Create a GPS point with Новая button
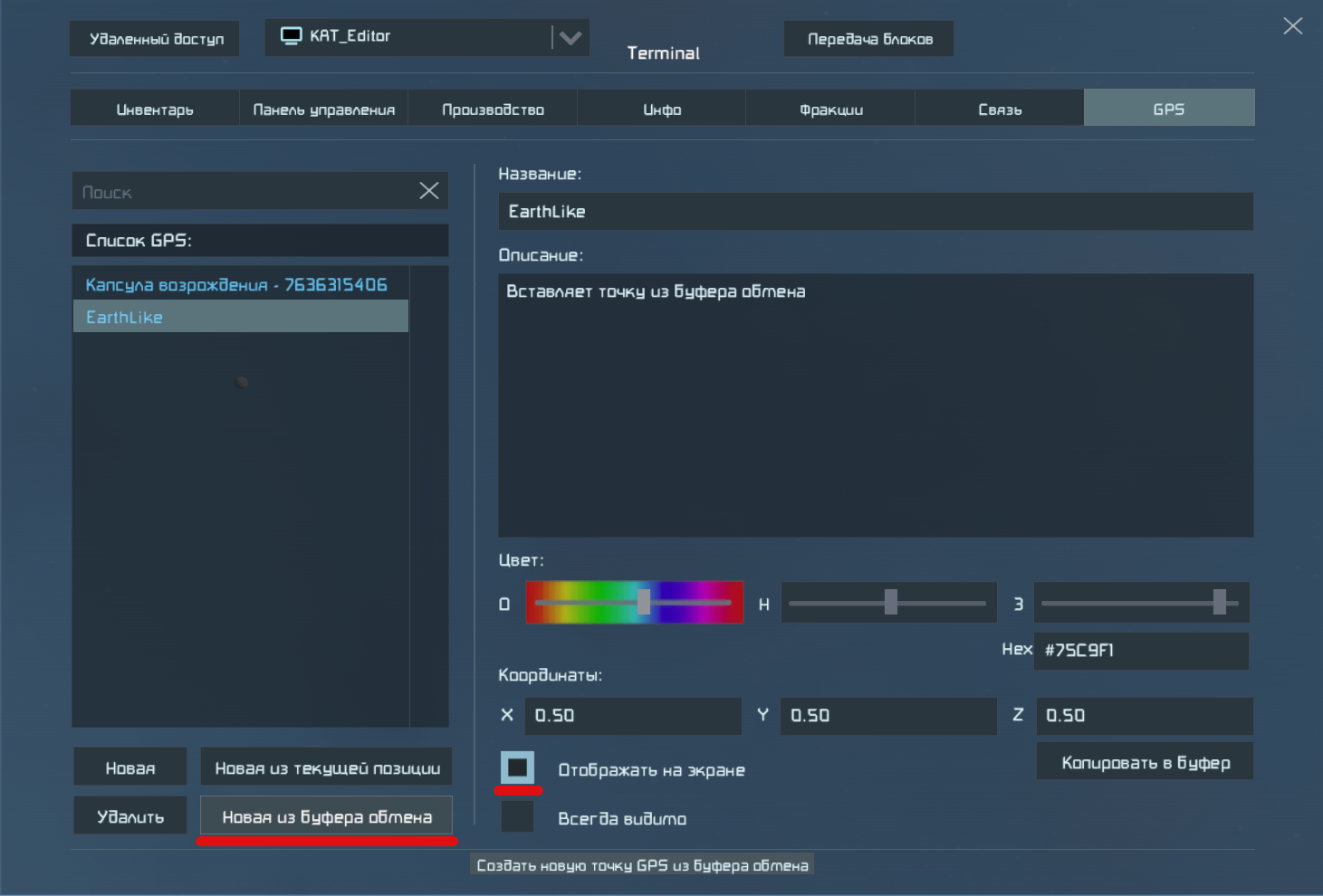1323x896 pixels. 130,767
